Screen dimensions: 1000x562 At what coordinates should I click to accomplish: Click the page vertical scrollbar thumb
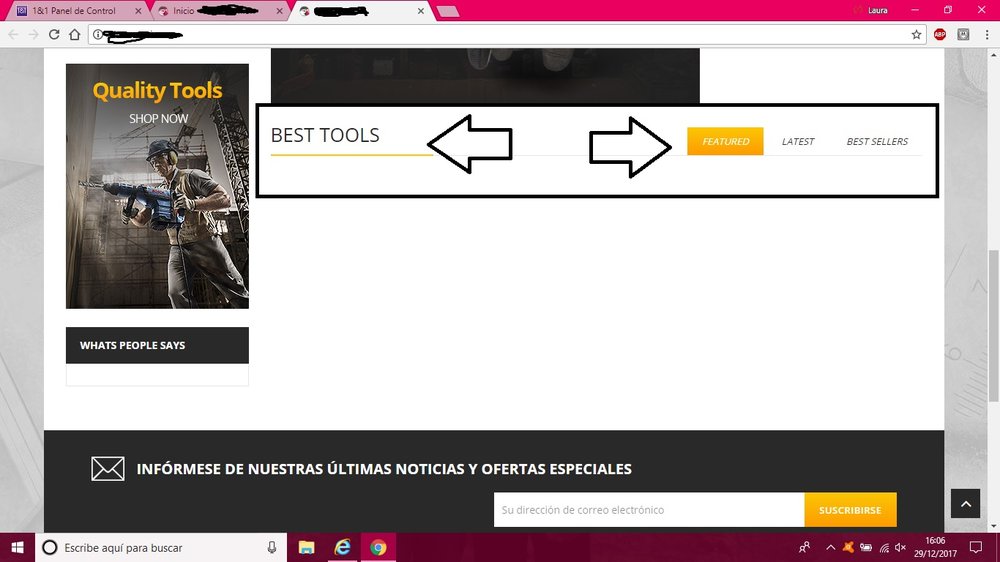coord(993,326)
